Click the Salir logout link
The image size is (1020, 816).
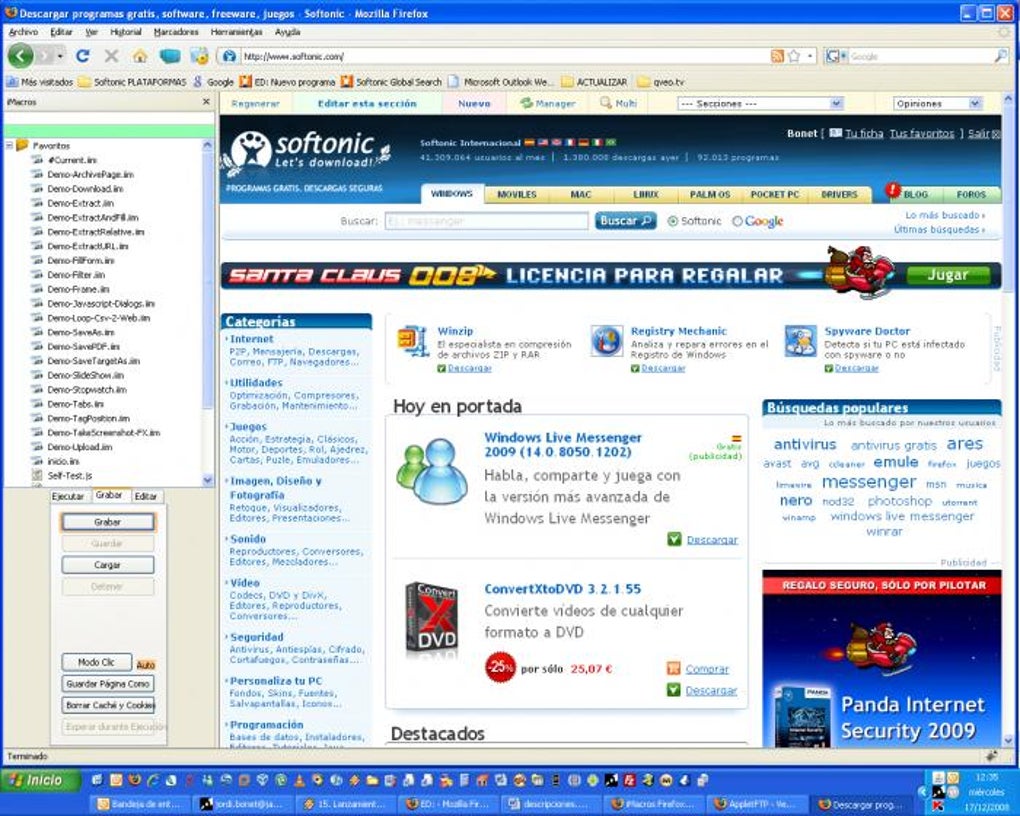pyautogui.click(x=979, y=133)
